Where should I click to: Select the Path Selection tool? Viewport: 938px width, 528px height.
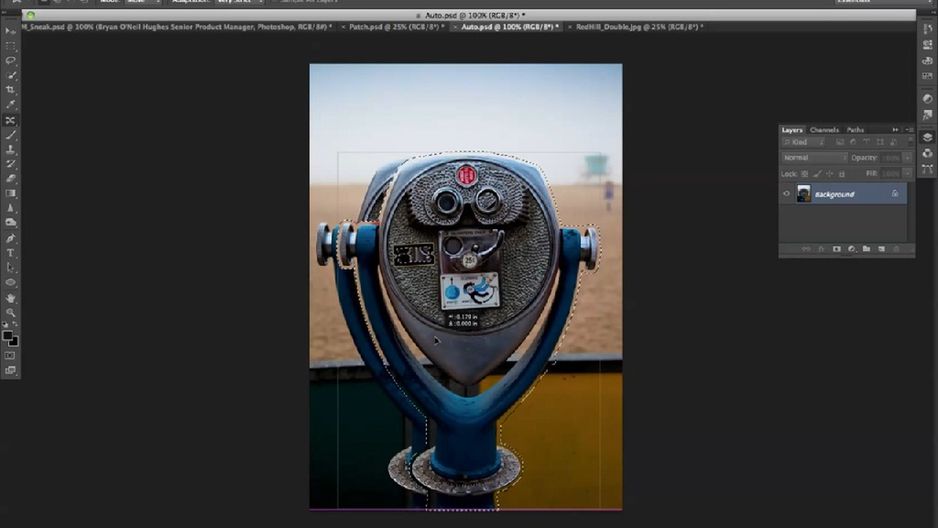point(10,267)
